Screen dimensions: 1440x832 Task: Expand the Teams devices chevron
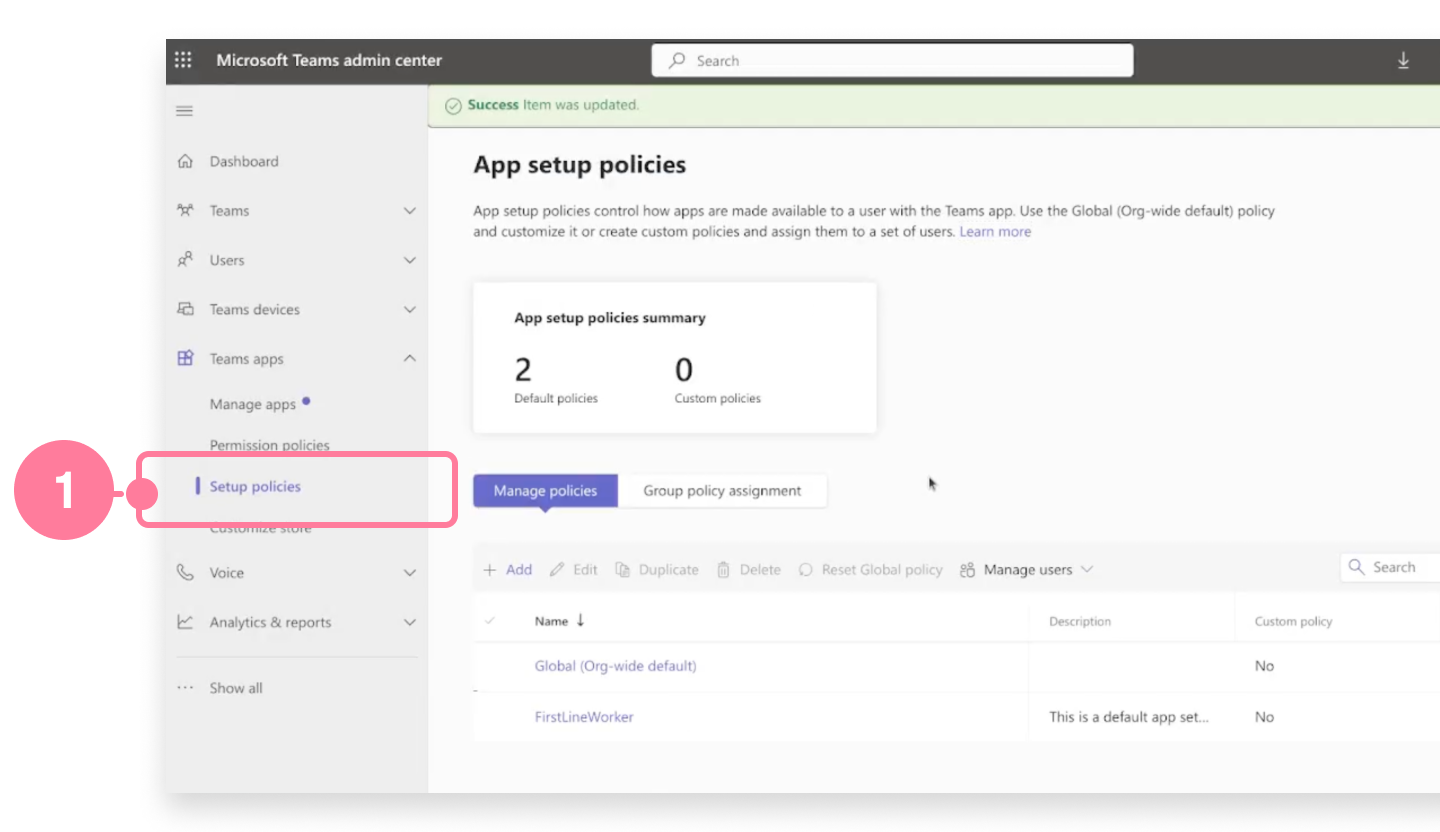[x=409, y=309]
